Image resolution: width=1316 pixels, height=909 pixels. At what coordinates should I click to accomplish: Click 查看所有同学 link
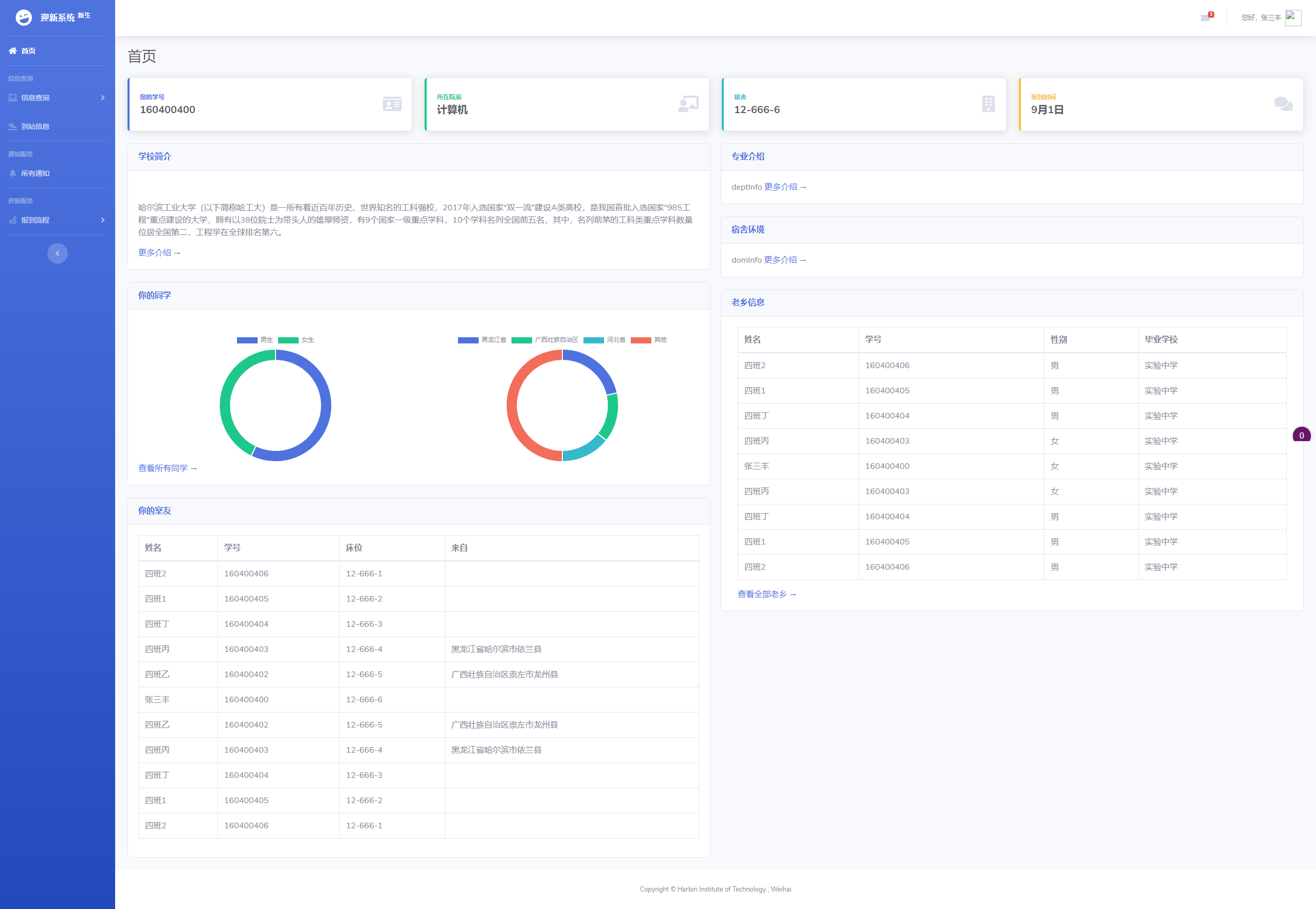pos(168,468)
